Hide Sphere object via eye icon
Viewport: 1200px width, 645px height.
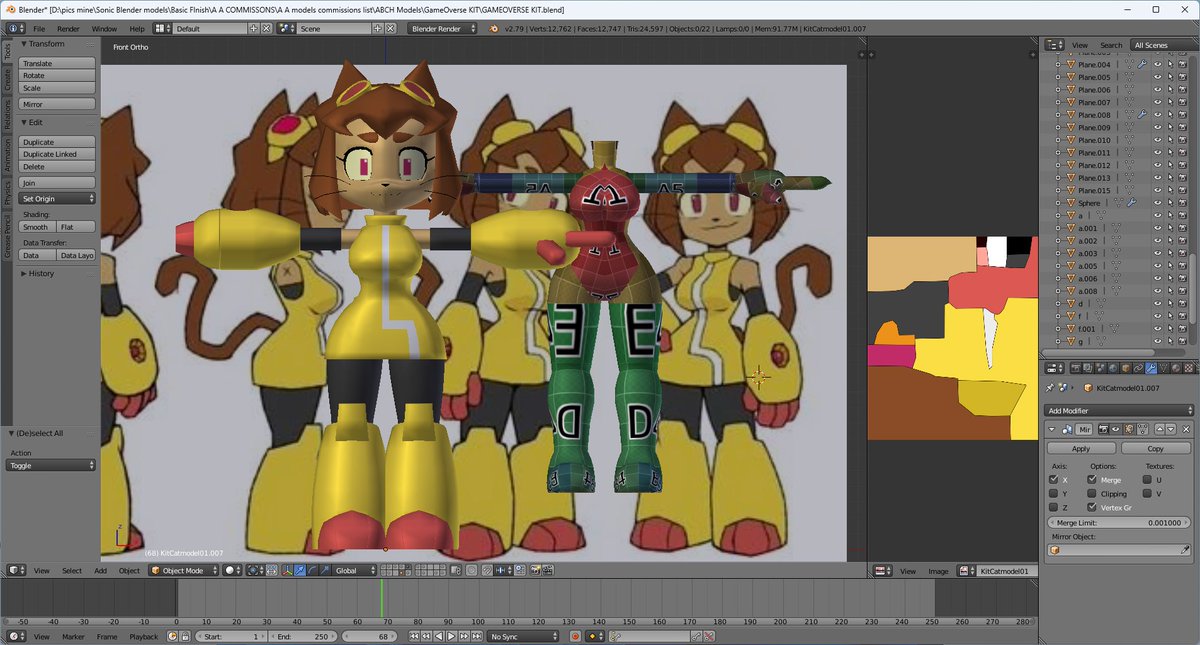pyautogui.click(x=1157, y=202)
